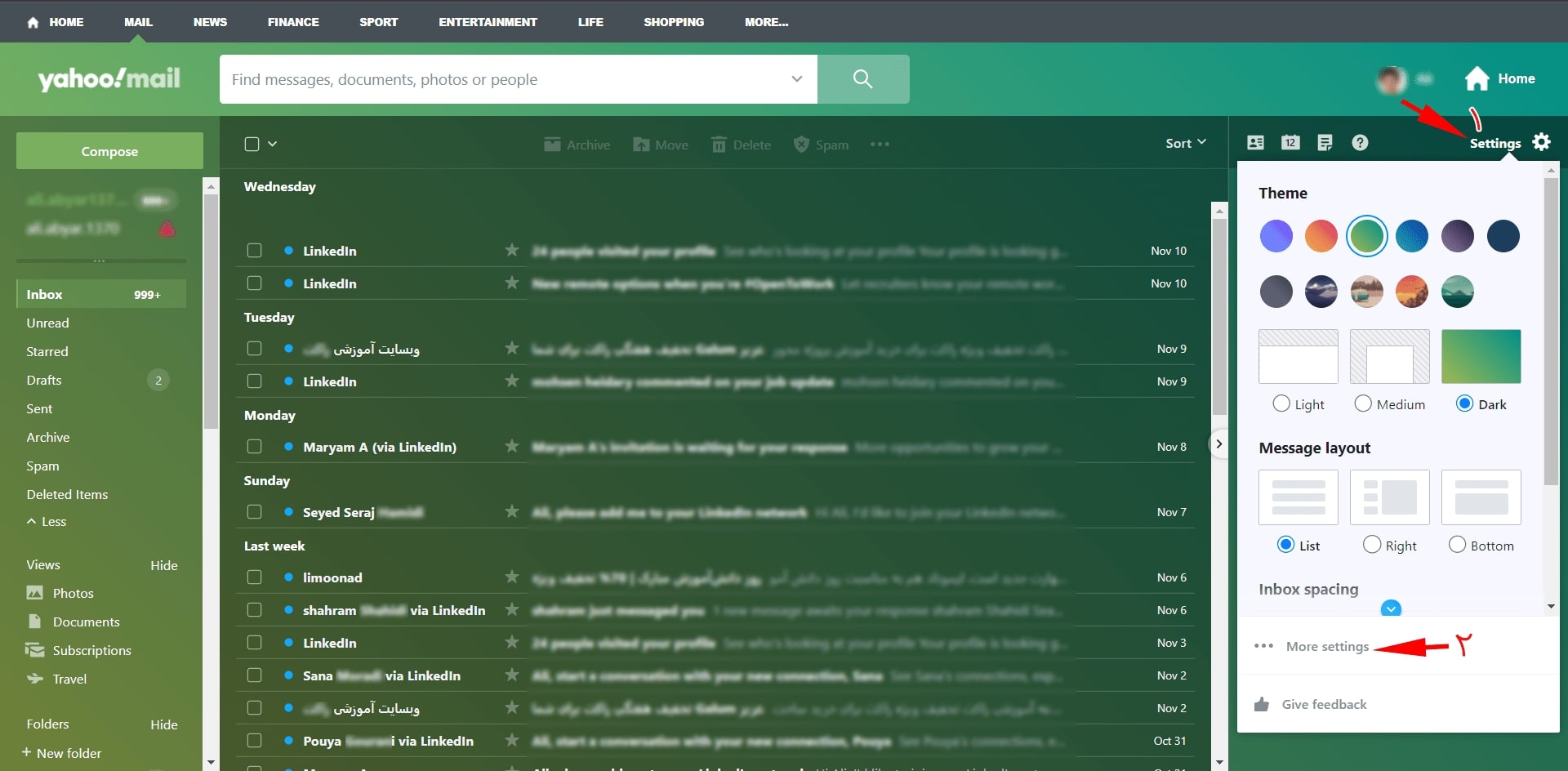The image size is (1568, 771).
Task: Open the Deleted Items folder
Action: coord(67,494)
